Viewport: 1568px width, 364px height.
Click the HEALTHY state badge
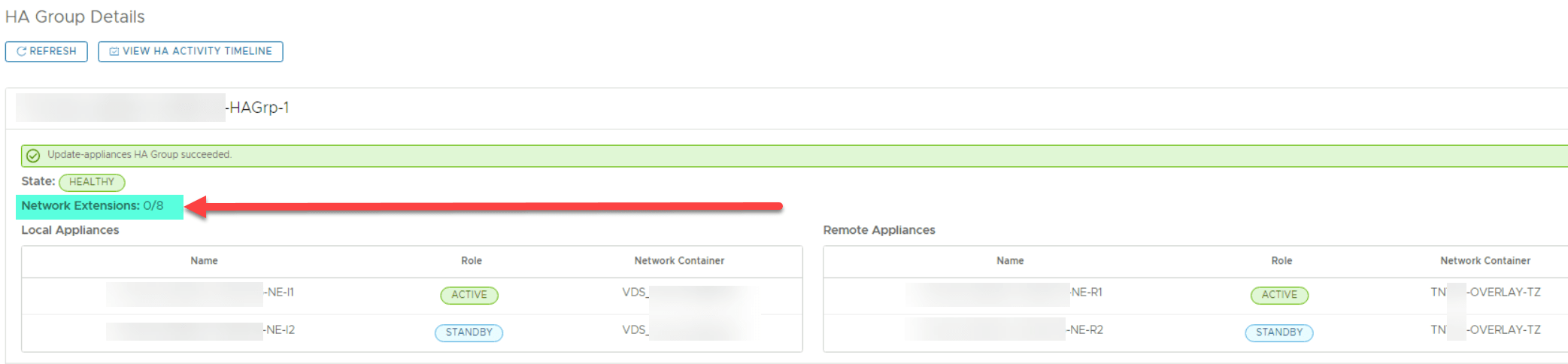92,182
